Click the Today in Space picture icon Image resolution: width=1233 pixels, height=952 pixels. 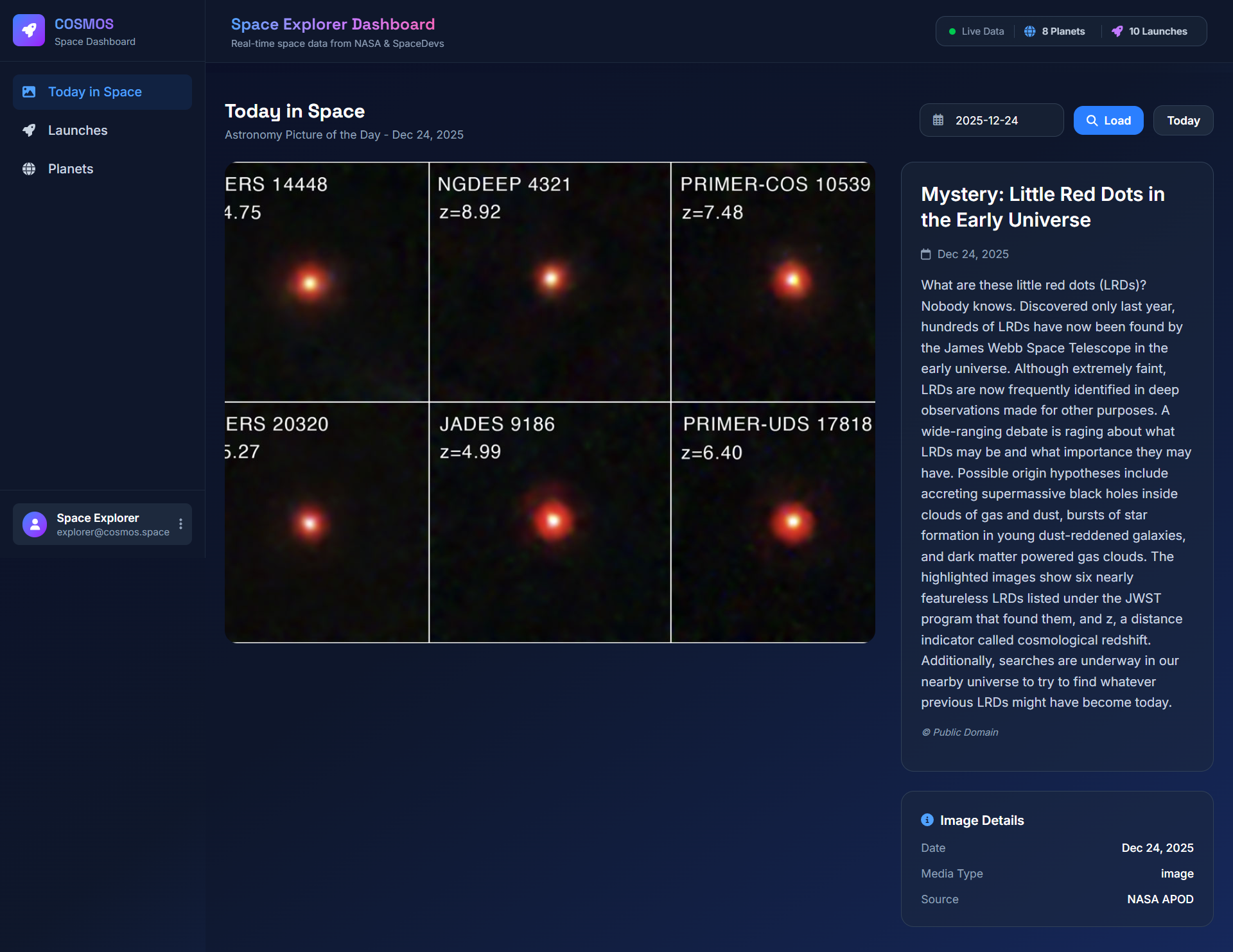tap(29, 92)
